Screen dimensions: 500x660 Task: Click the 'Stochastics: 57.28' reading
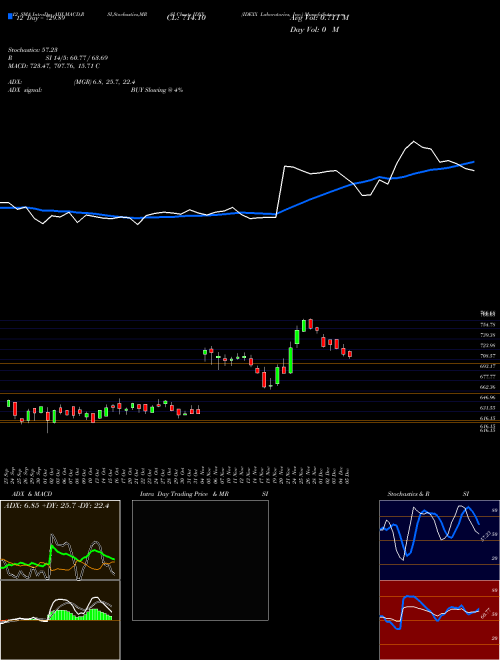(x=32, y=50)
